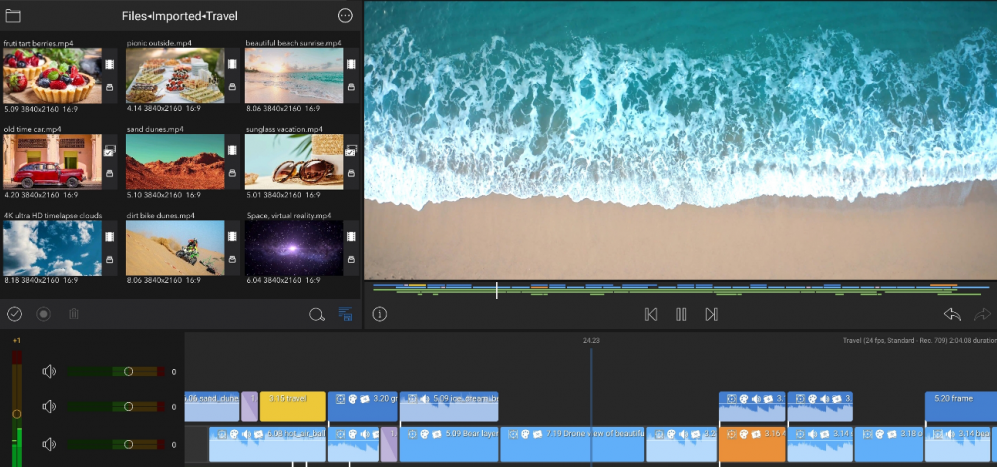The width and height of the screenshot is (997, 467).
Task: Open sort and filter options
Action: [x=346, y=315]
